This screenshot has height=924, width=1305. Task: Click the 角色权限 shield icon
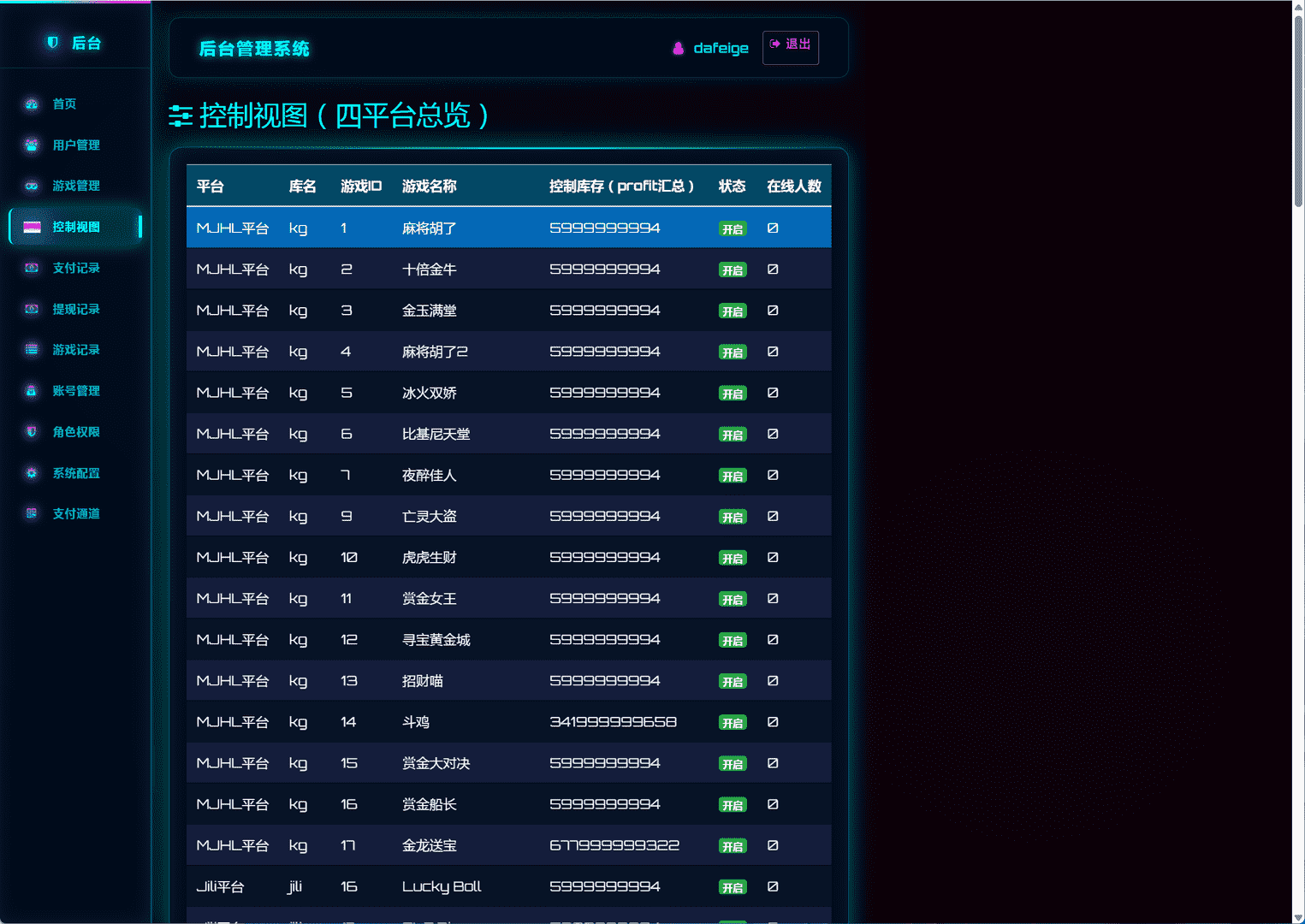[x=32, y=432]
